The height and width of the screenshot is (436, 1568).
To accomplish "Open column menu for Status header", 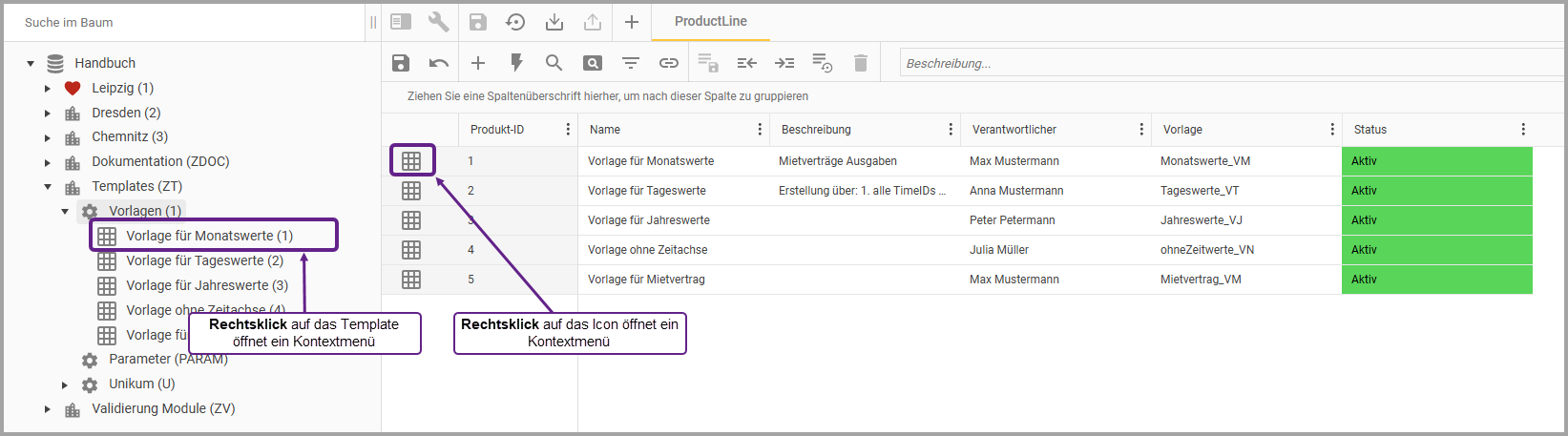I will coord(1522,130).
